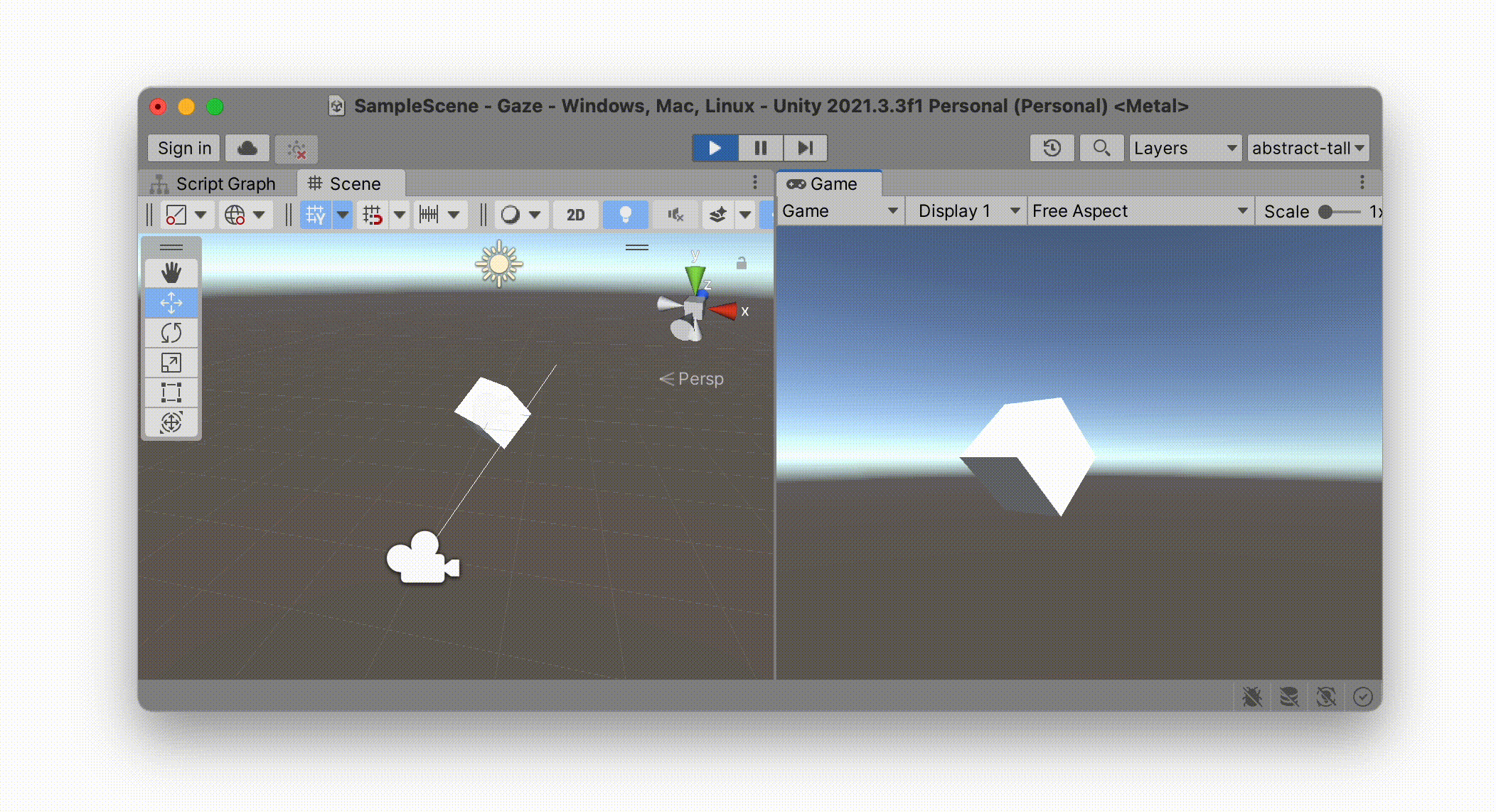Toggle 2D scene view mode

pos(575,215)
